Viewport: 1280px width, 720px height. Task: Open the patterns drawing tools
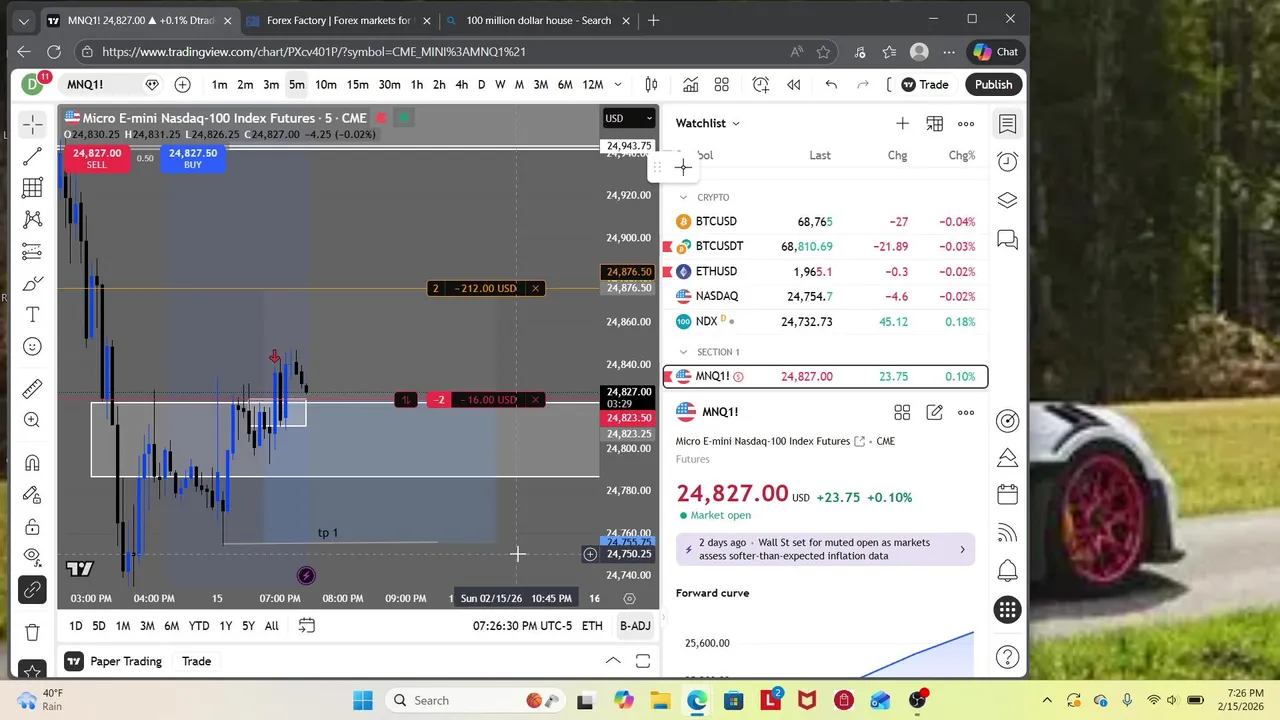pos(32,219)
